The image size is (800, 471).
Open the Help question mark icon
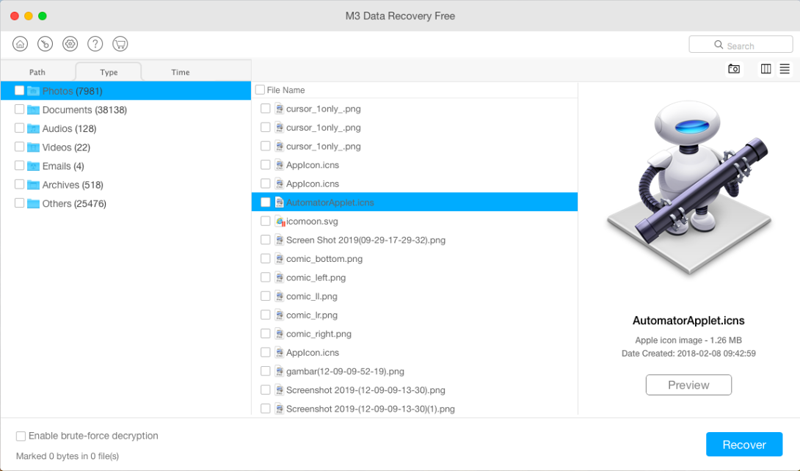[95, 44]
